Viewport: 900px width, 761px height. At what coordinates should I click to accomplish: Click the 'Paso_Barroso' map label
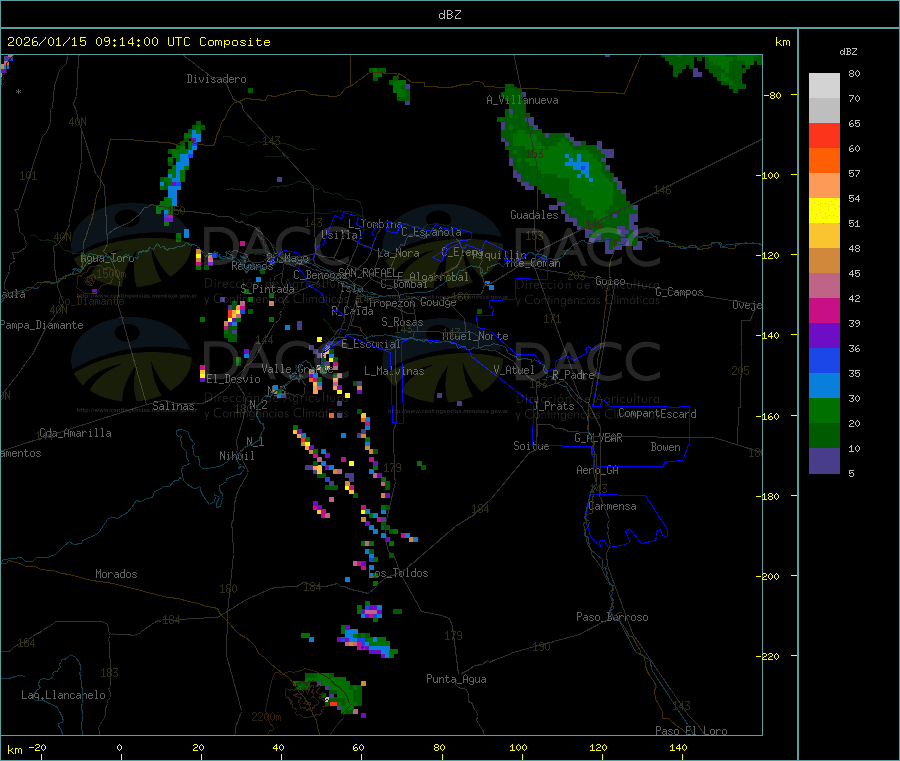pyautogui.click(x=612, y=617)
